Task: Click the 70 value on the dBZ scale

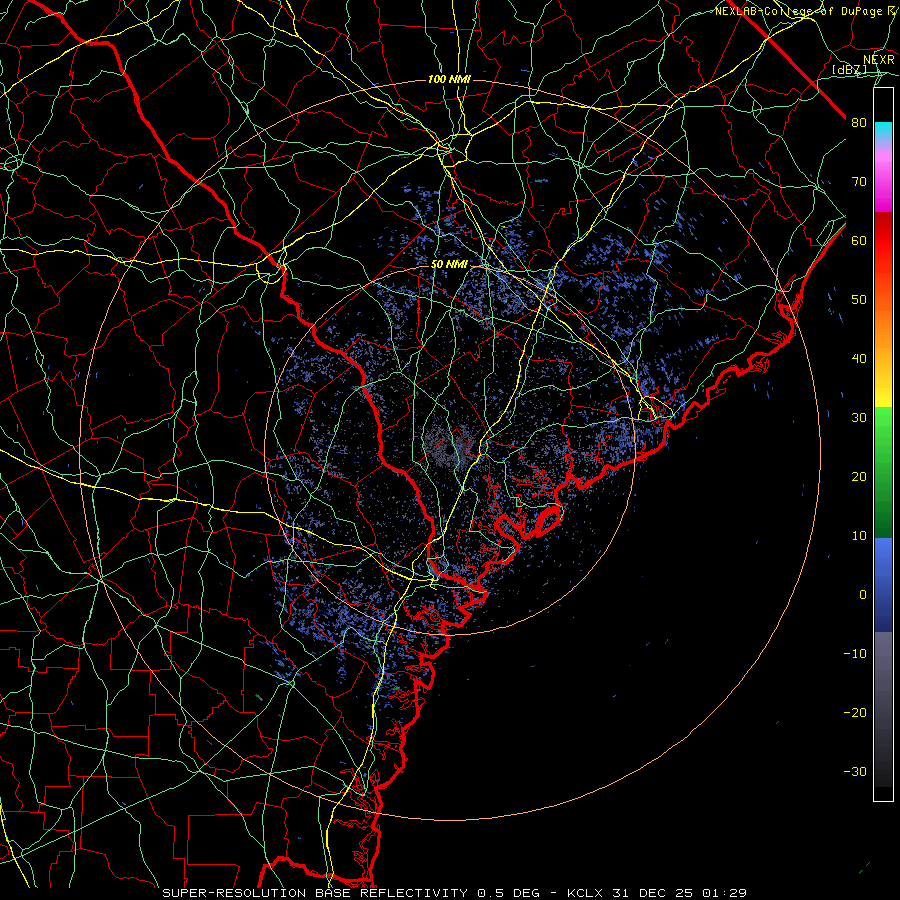Action: tap(859, 182)
